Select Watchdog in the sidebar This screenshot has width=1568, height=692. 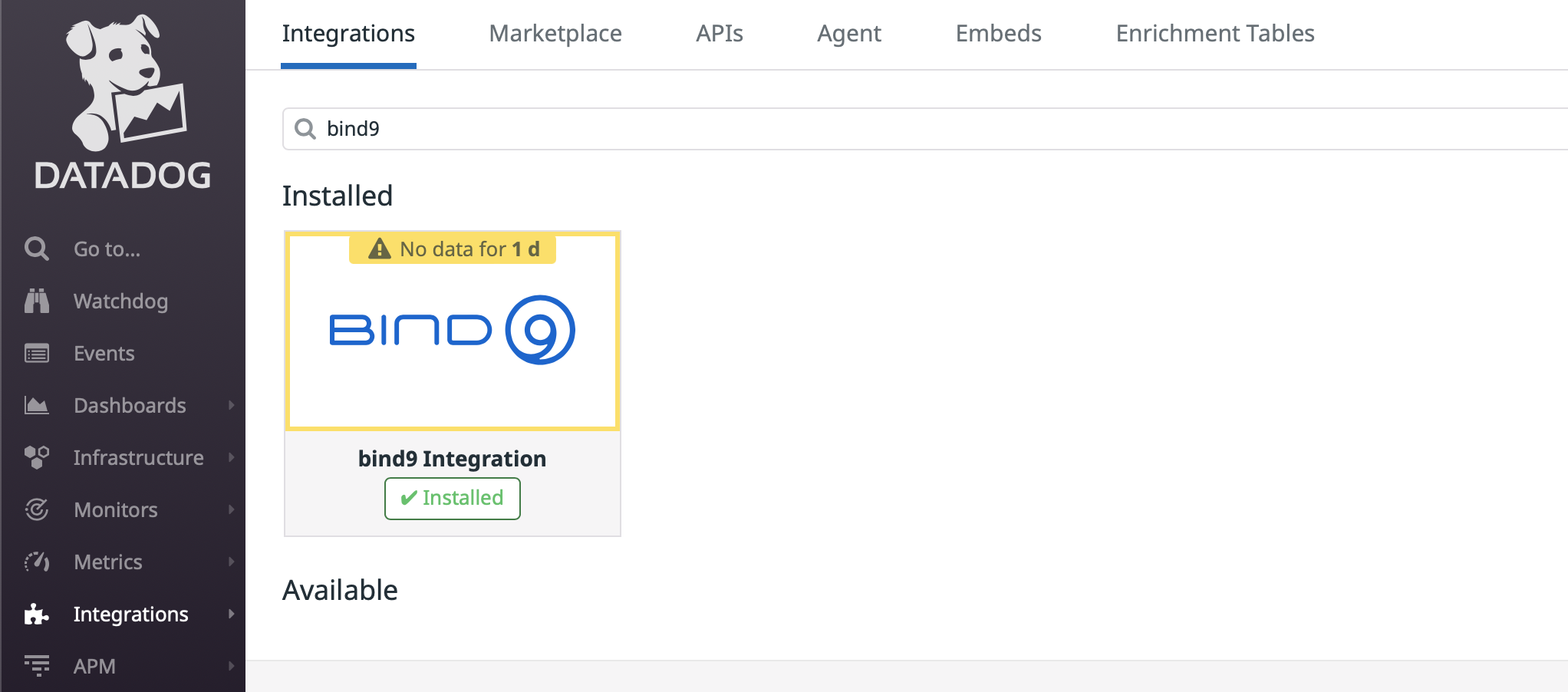120,302
